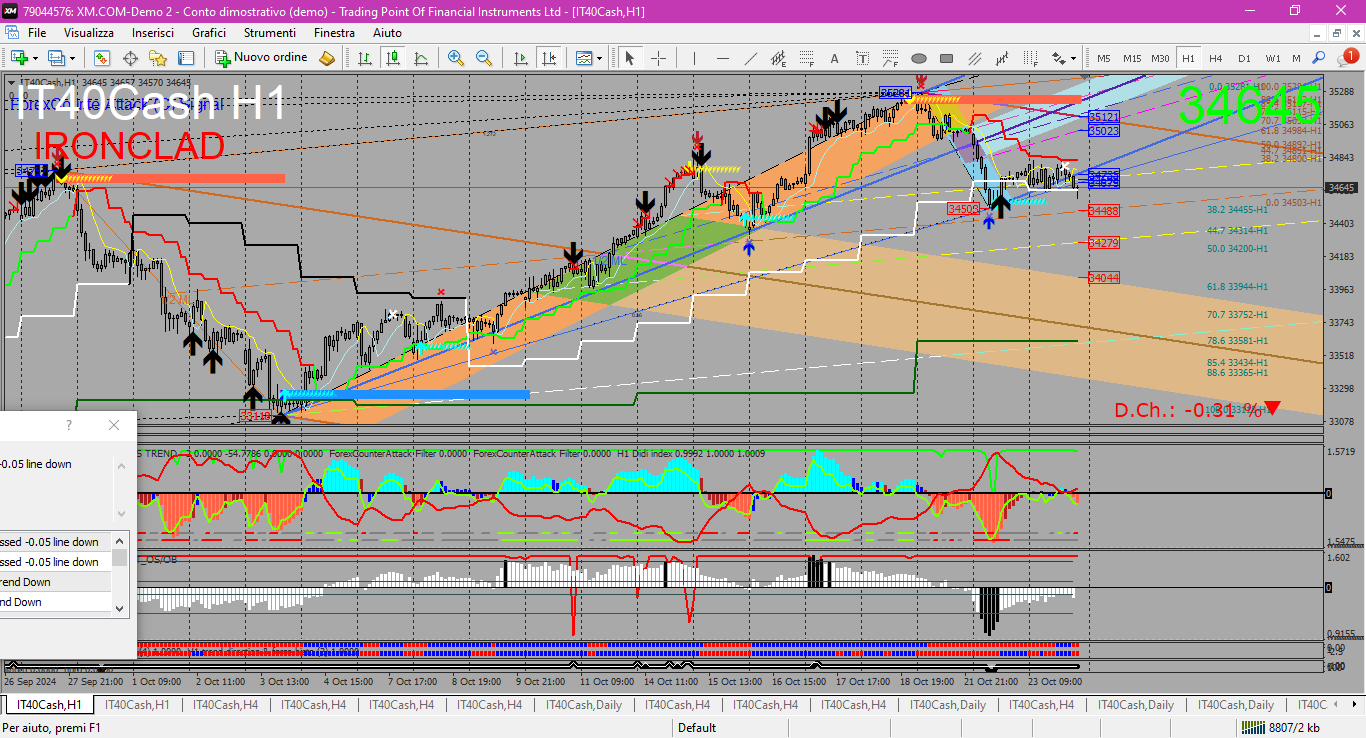Select the crosshair tool
The height and width of the screenshot is (738, 1366).
tap(658, 58)
